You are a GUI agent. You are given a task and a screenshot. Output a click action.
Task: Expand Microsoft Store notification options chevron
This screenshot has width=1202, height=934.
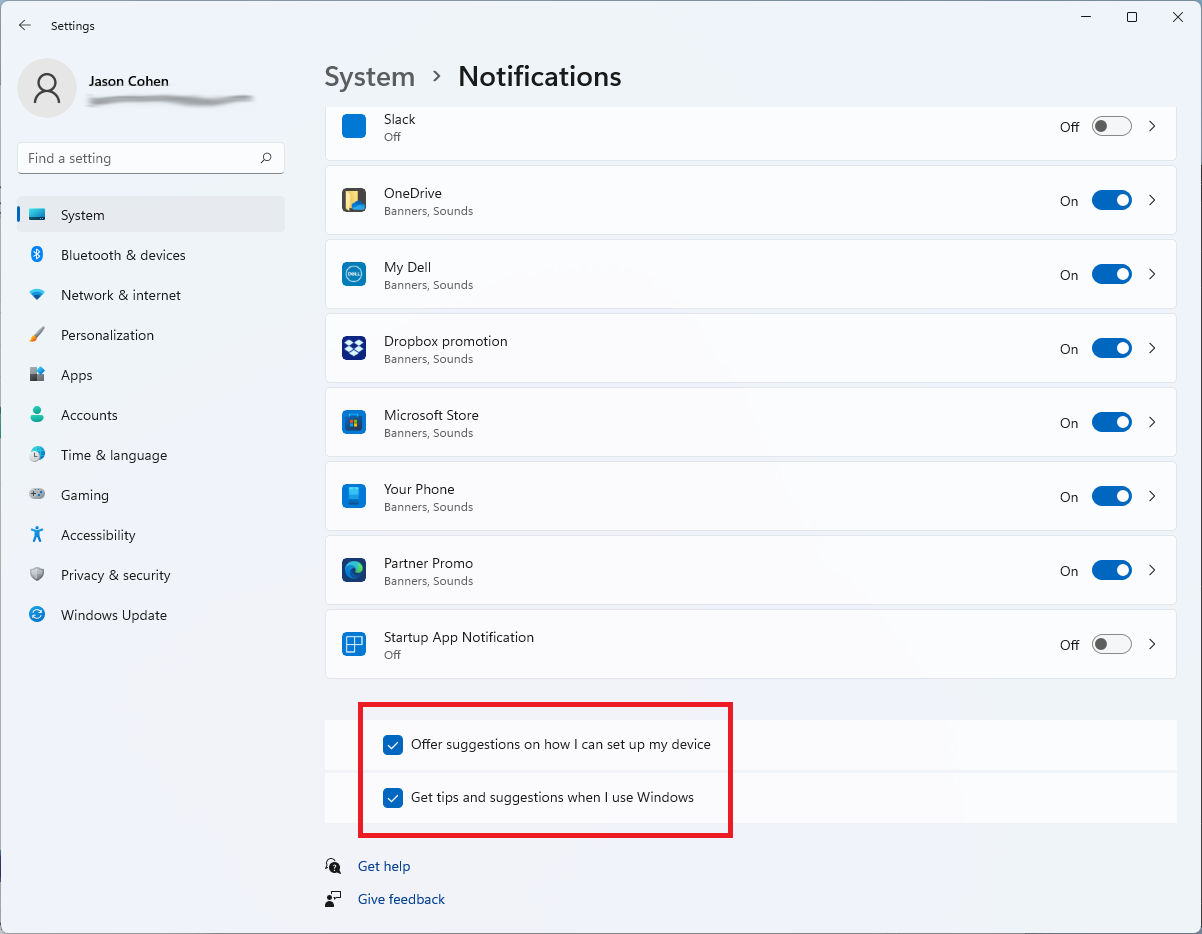coord(1152,422)
